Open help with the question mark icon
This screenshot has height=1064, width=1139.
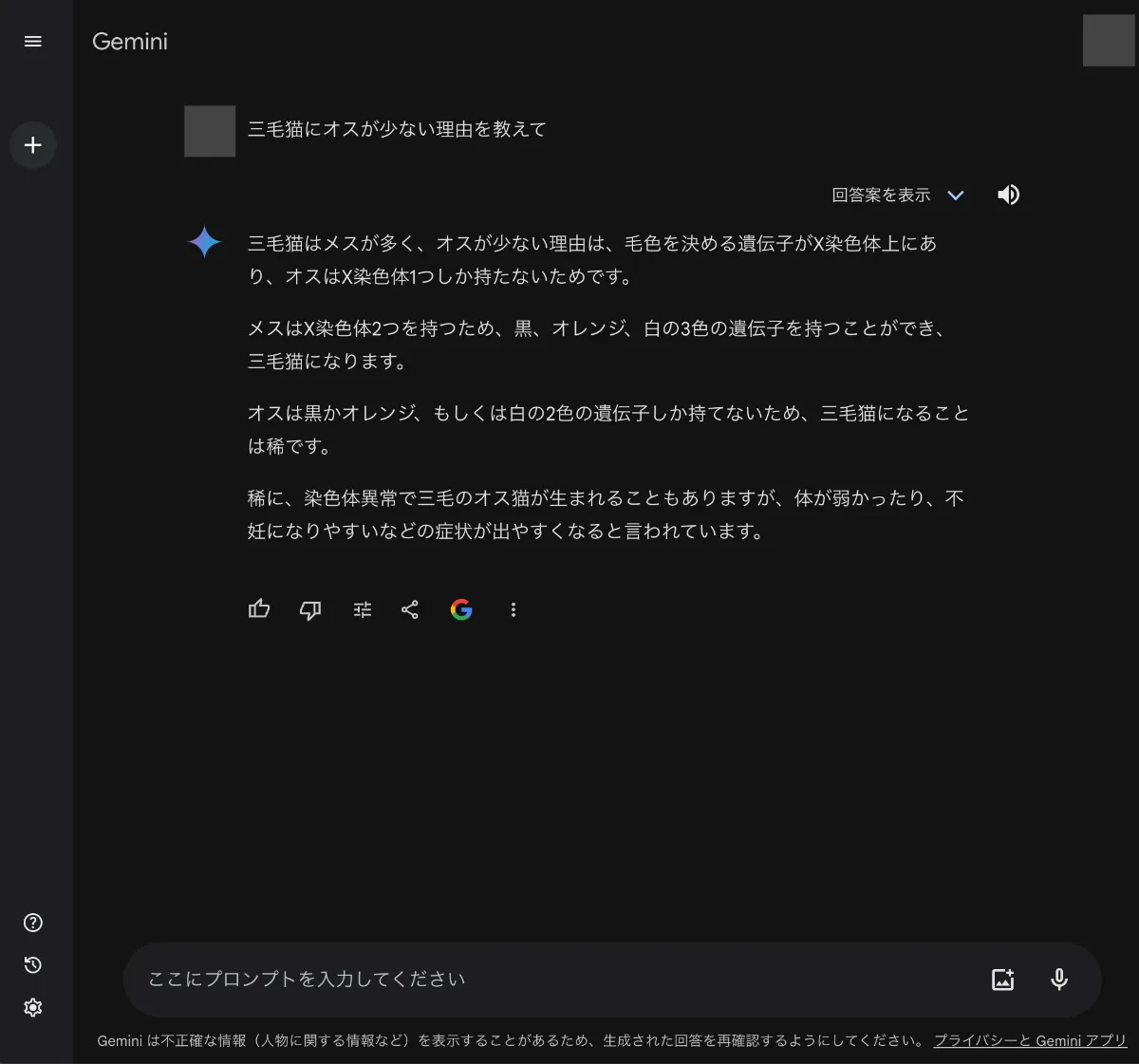pyautogui.click(x=33, y=922)
